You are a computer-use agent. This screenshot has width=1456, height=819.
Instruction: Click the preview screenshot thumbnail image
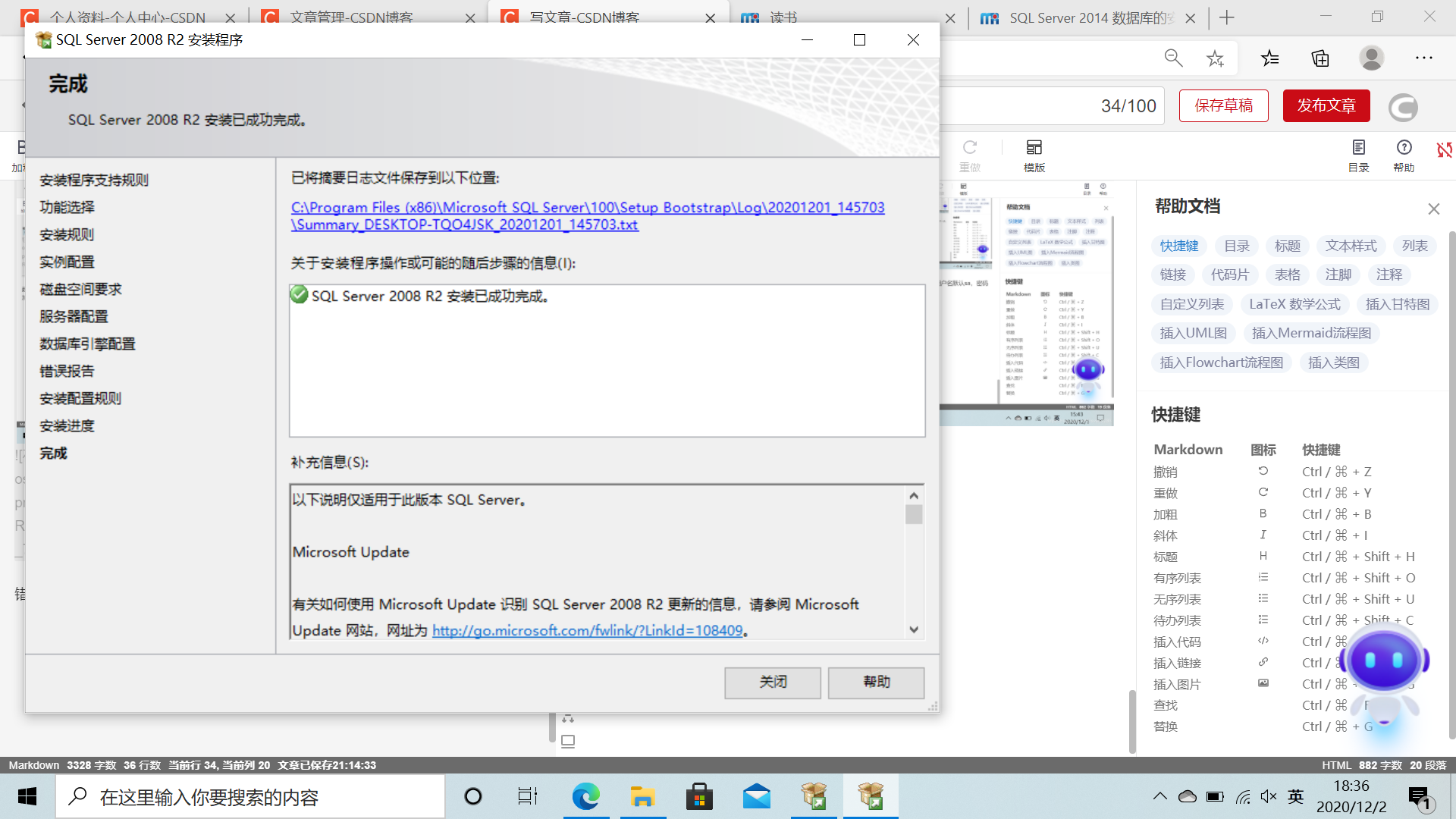click(1027, 303)
